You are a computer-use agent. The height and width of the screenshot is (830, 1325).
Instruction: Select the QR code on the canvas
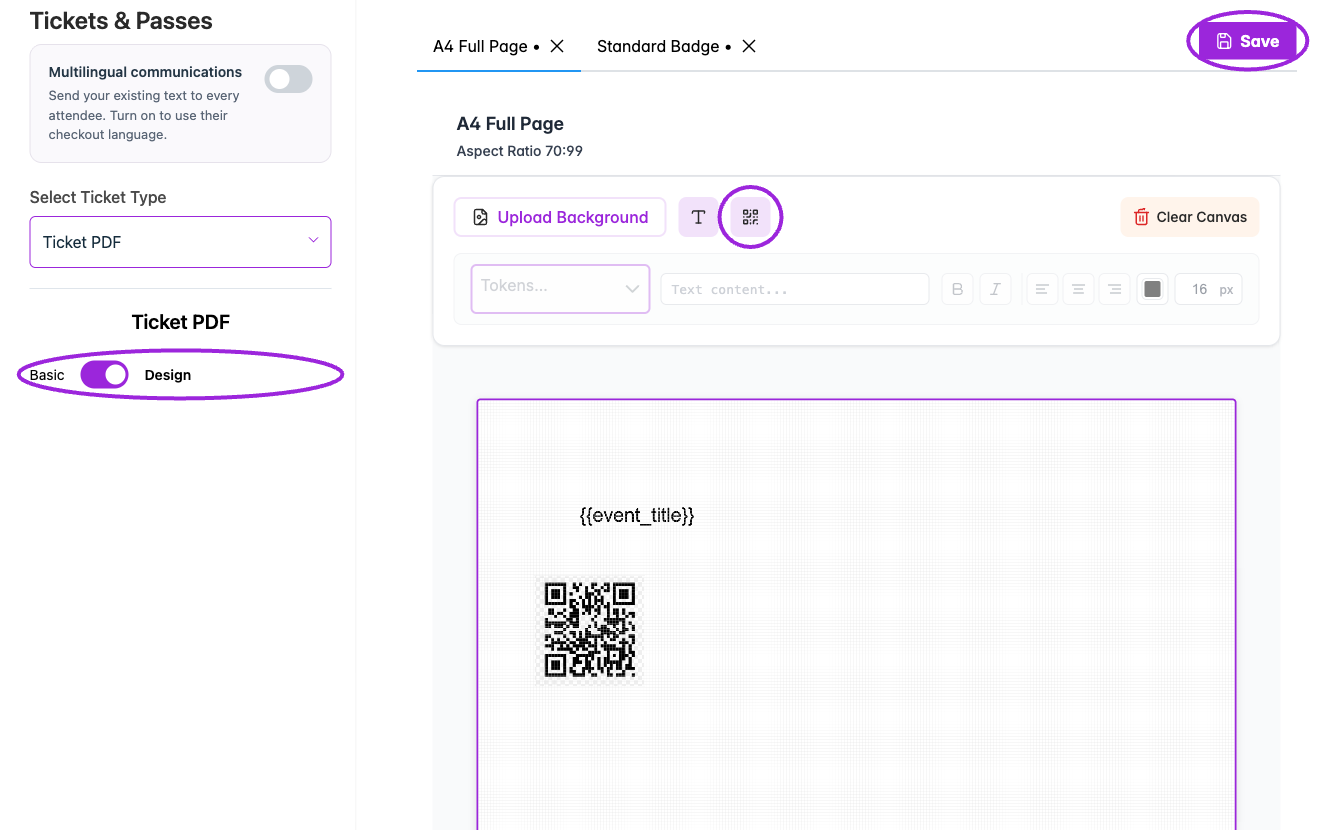pos(590,630)
